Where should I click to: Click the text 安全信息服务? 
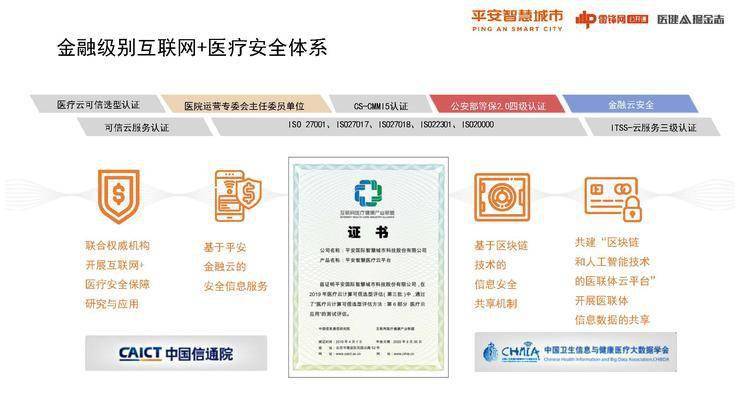click(x=235, y=286)
